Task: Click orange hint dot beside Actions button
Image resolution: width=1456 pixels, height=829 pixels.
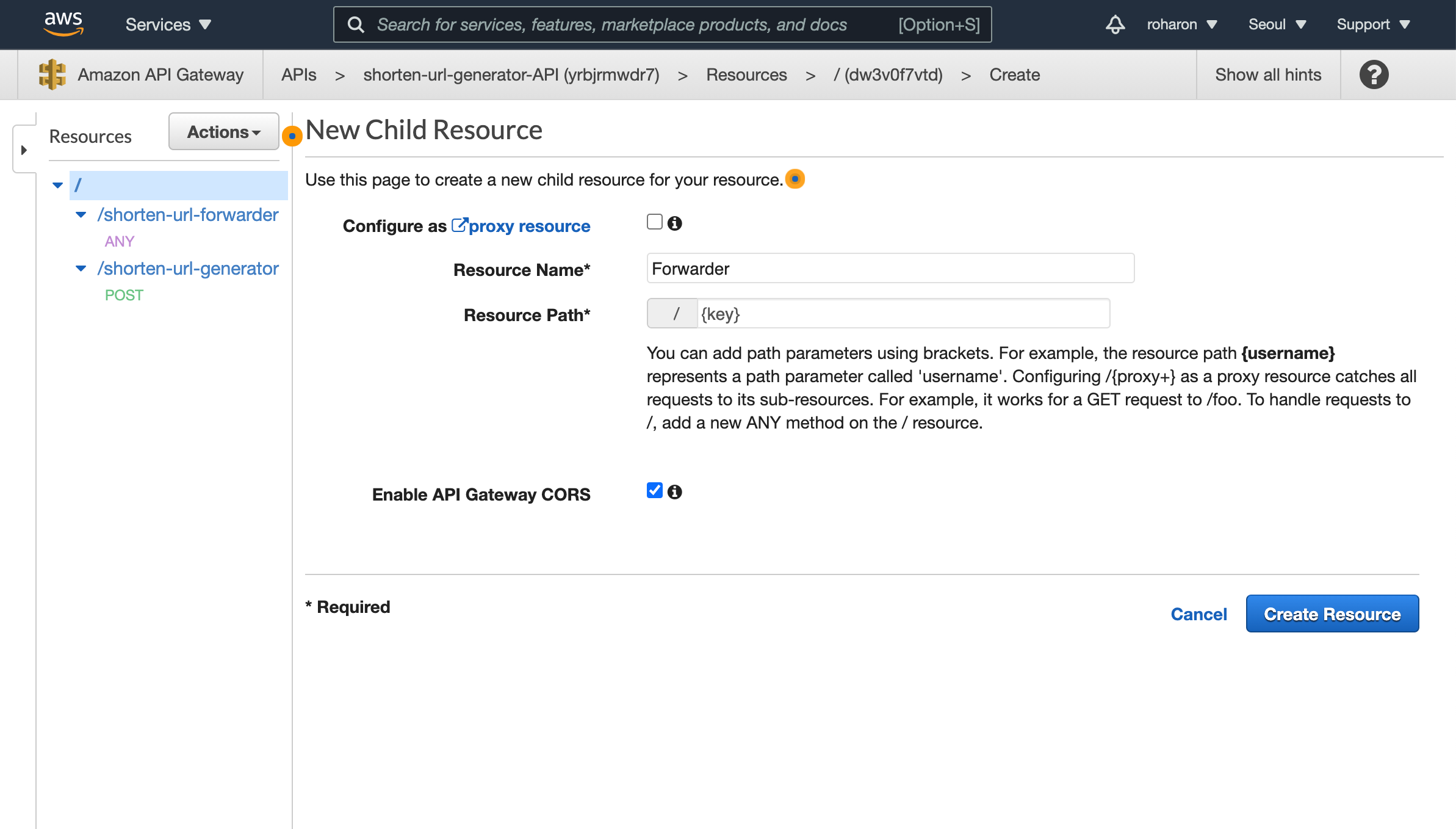Action: tap(292, 136)
